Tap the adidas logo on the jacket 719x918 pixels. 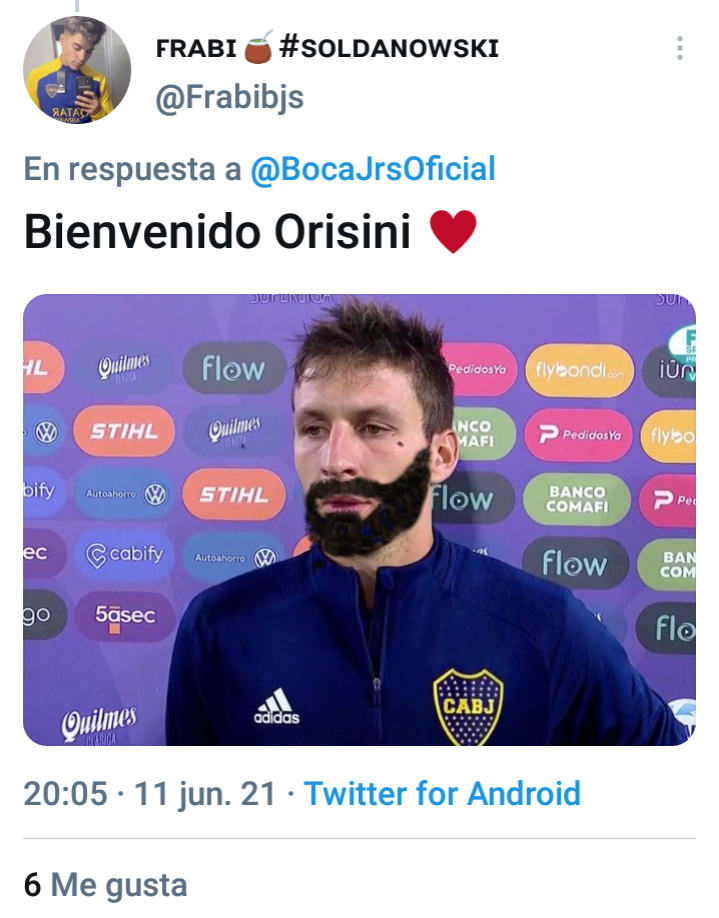276,707
